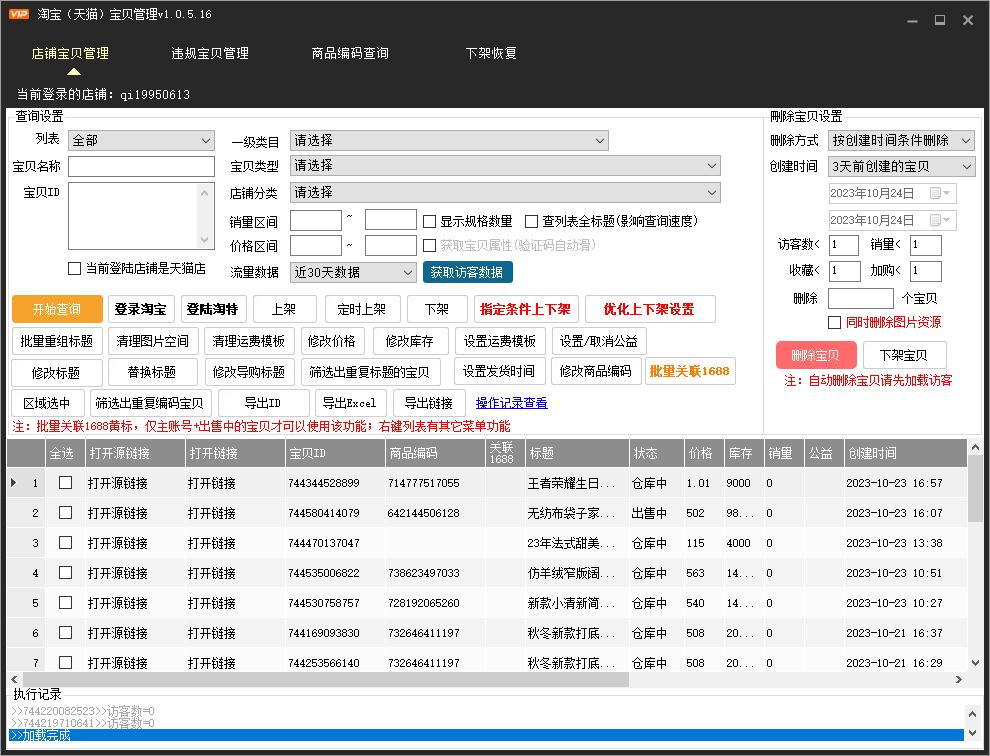Click the row 1 current-row arrow indicator
990x756 pixels.
[14, 483]
